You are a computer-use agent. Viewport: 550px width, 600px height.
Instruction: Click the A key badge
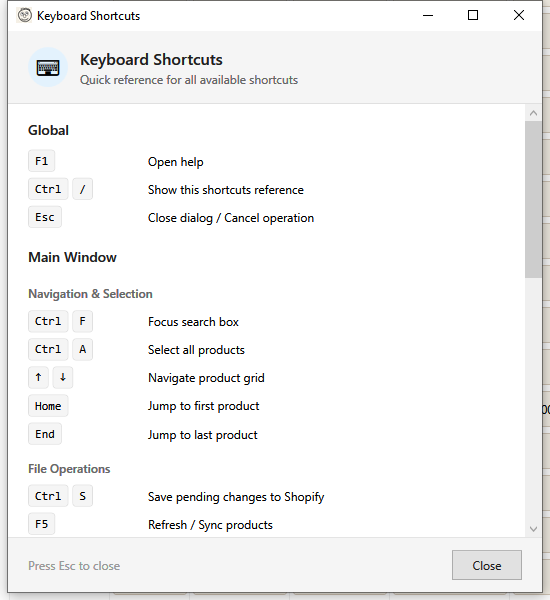(82, 349)
